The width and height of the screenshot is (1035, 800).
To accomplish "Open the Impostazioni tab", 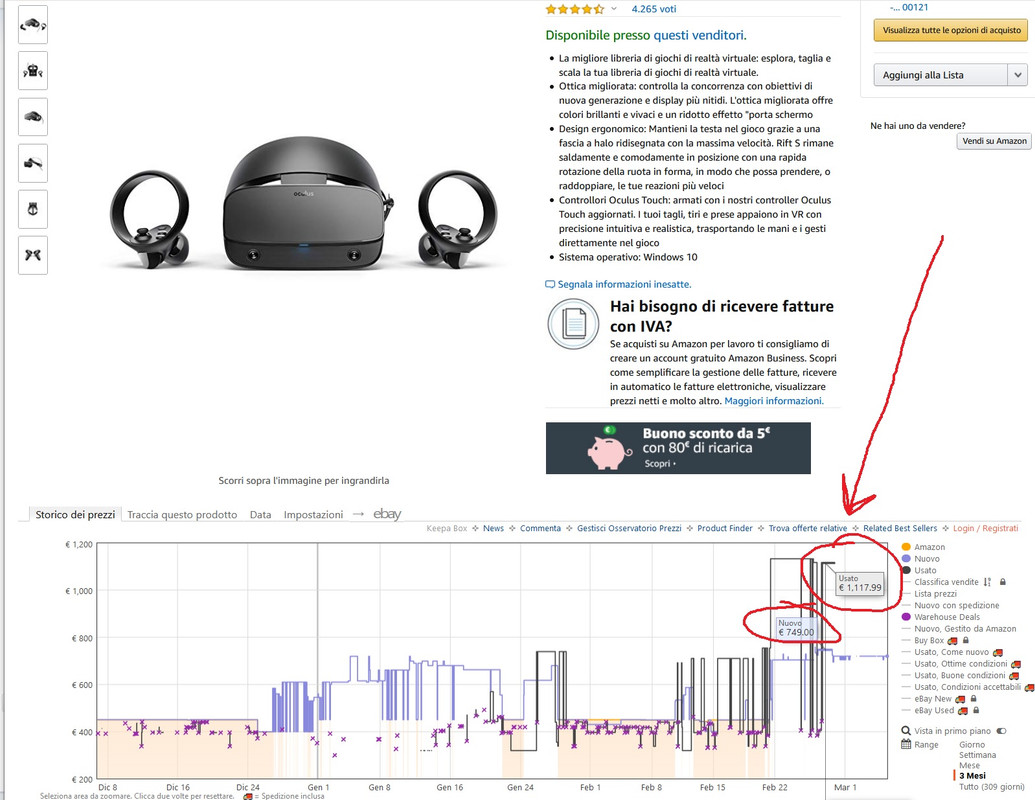I will tap(314, 514).
